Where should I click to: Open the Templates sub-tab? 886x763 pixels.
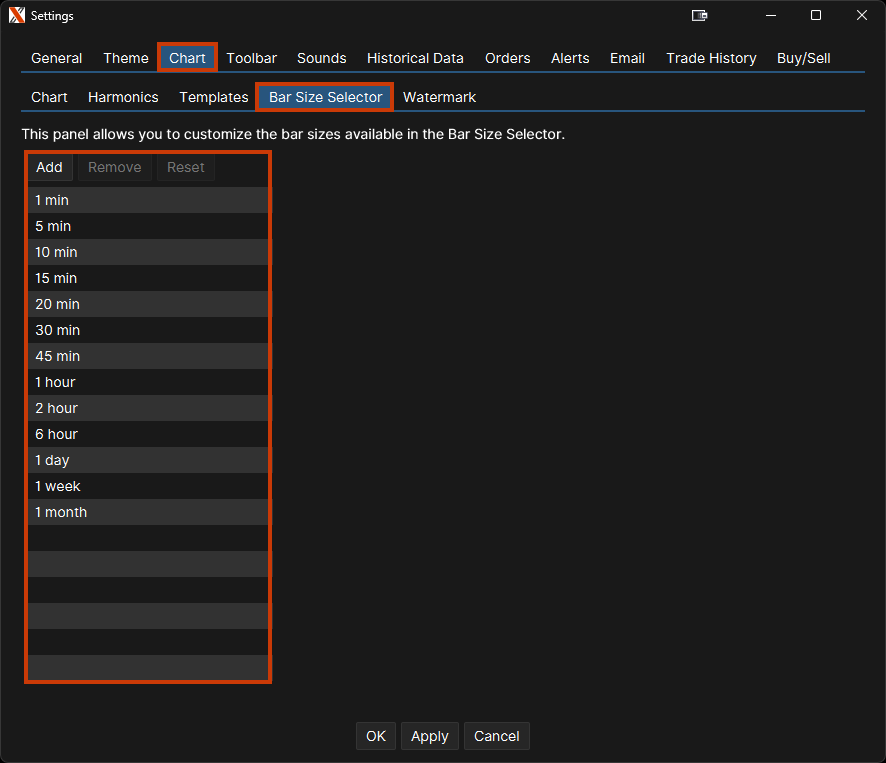214,97
